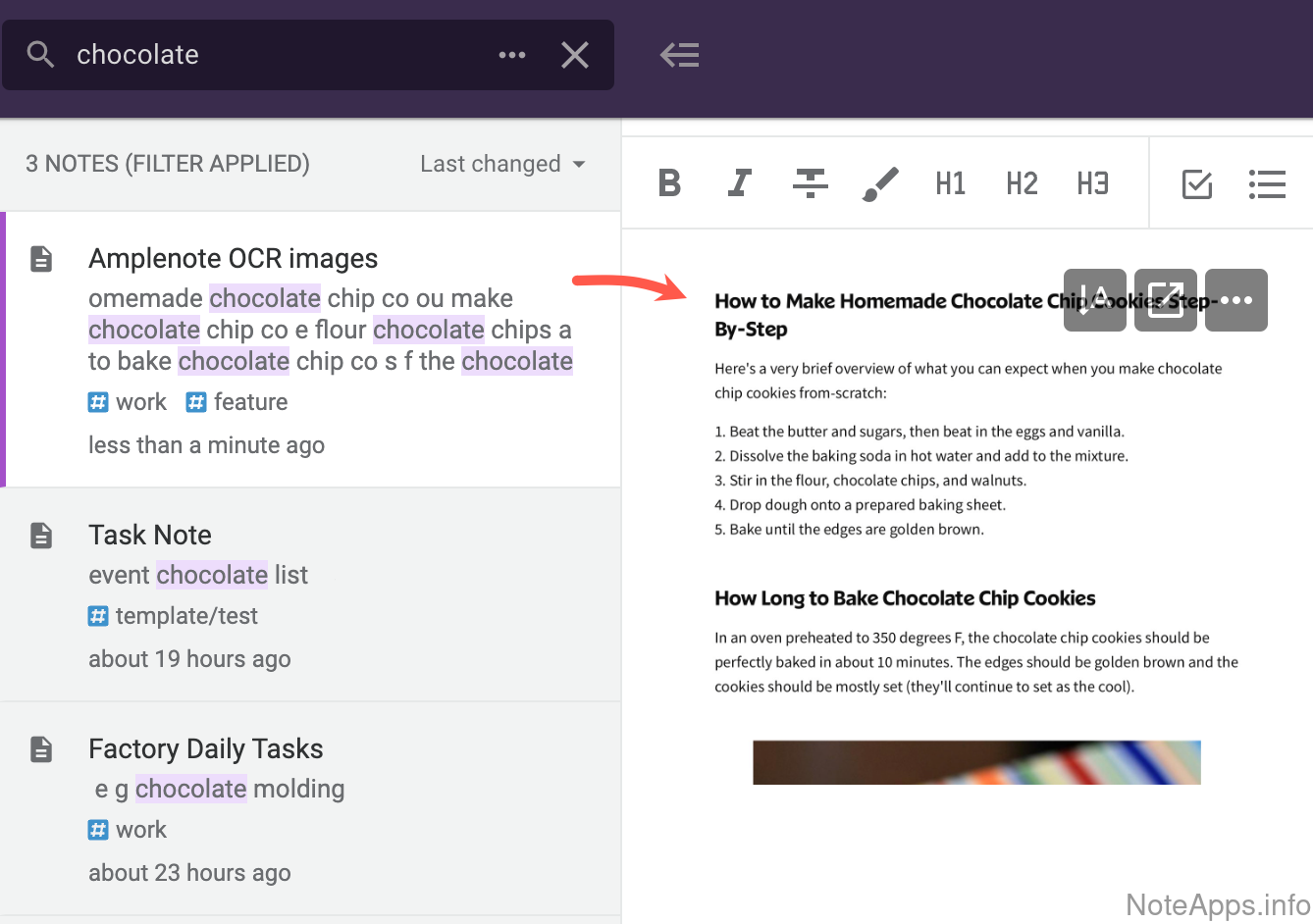Open the image three-dot options menu

[1235, 300]
